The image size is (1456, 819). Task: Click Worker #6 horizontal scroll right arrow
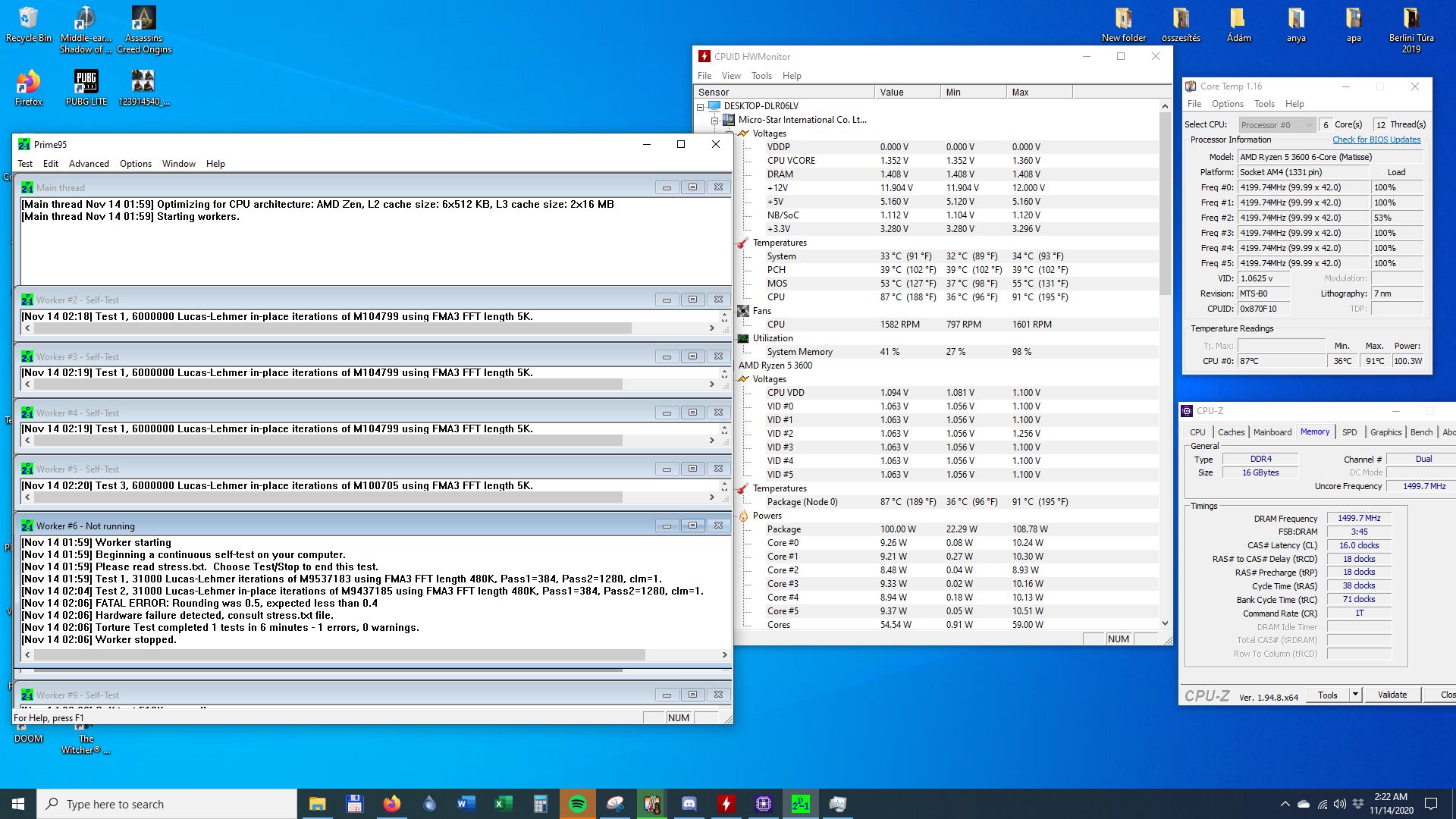click(x=724, y=654)
